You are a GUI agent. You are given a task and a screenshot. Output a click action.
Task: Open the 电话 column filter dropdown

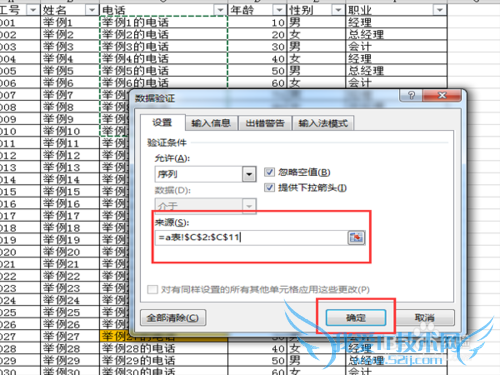(220, 10)
